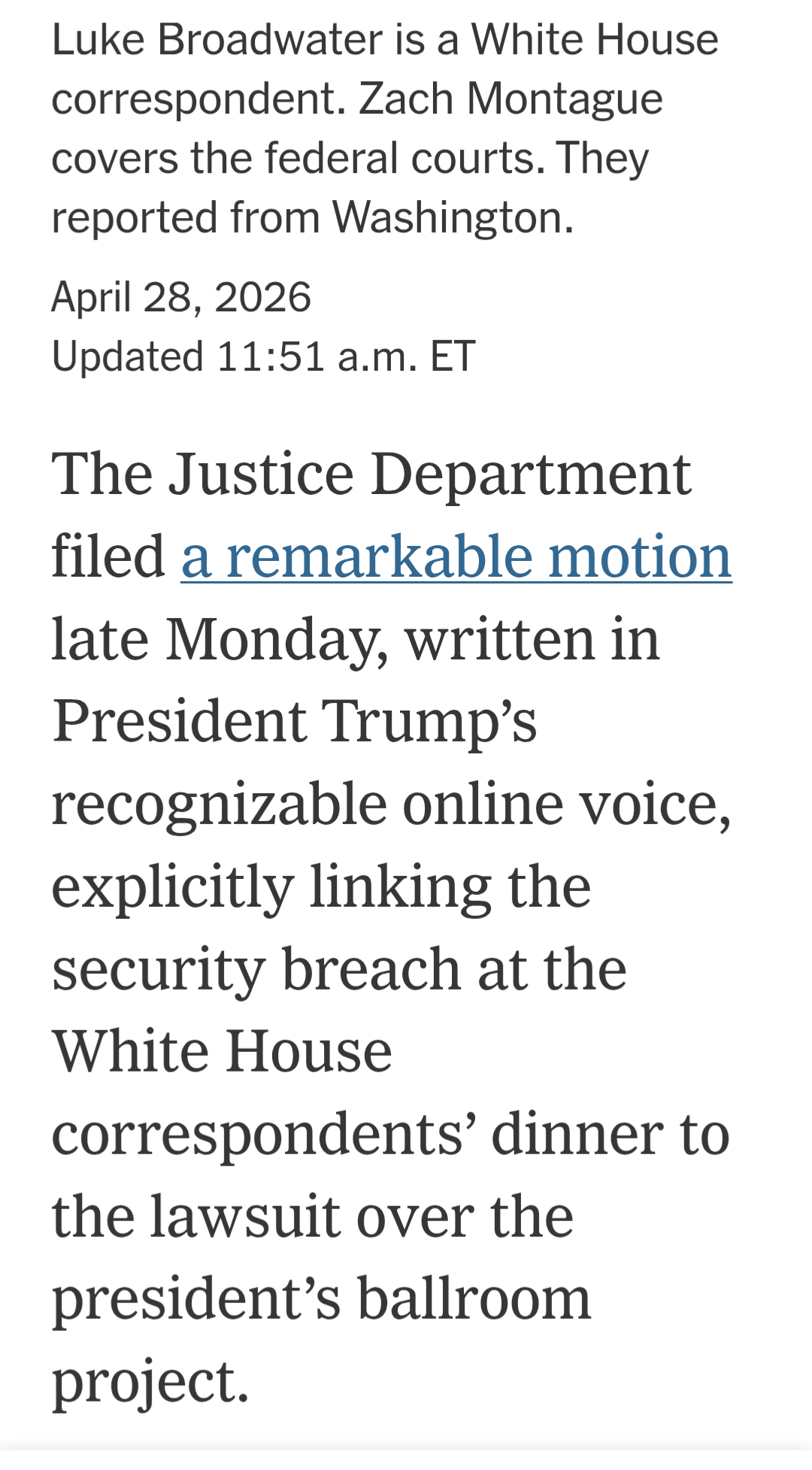Tap the word "ballroom" in the article
This screenshot has height=1470, width=812.
click(474, 1299)
